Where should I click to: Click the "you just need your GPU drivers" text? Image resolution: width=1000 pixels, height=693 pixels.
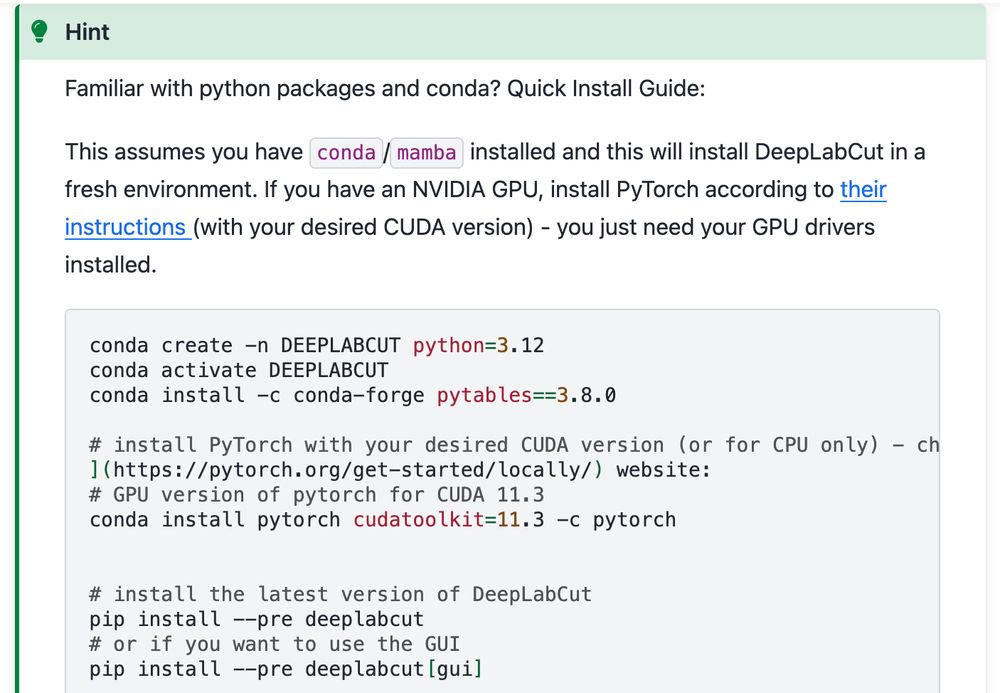716,227
